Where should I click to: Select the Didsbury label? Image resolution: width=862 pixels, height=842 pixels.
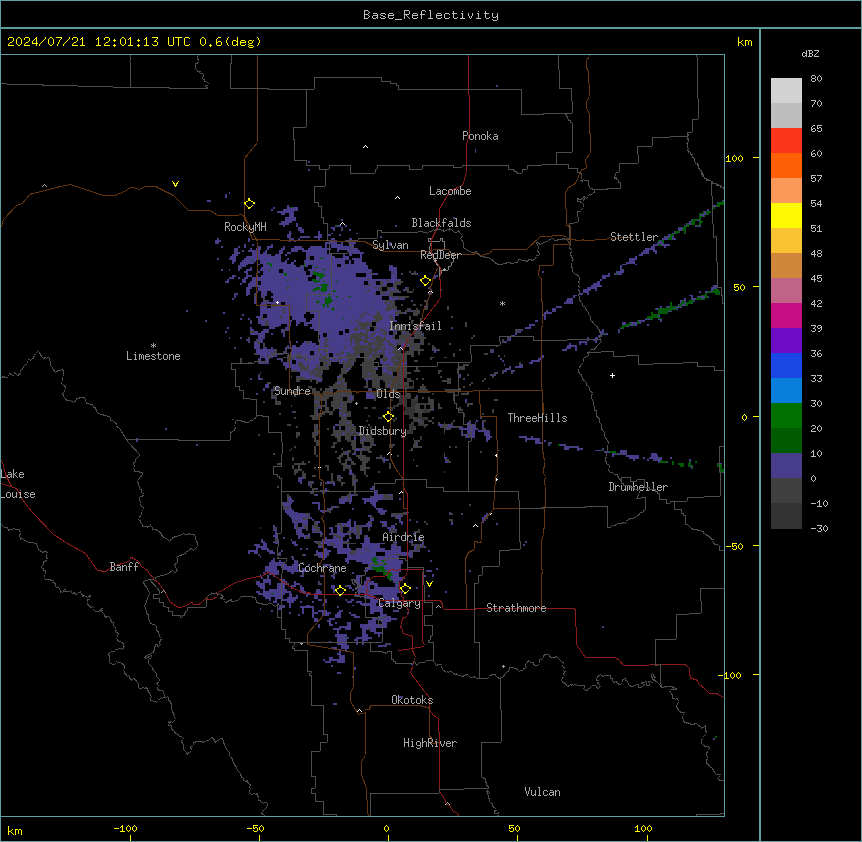tap(382, 431)
